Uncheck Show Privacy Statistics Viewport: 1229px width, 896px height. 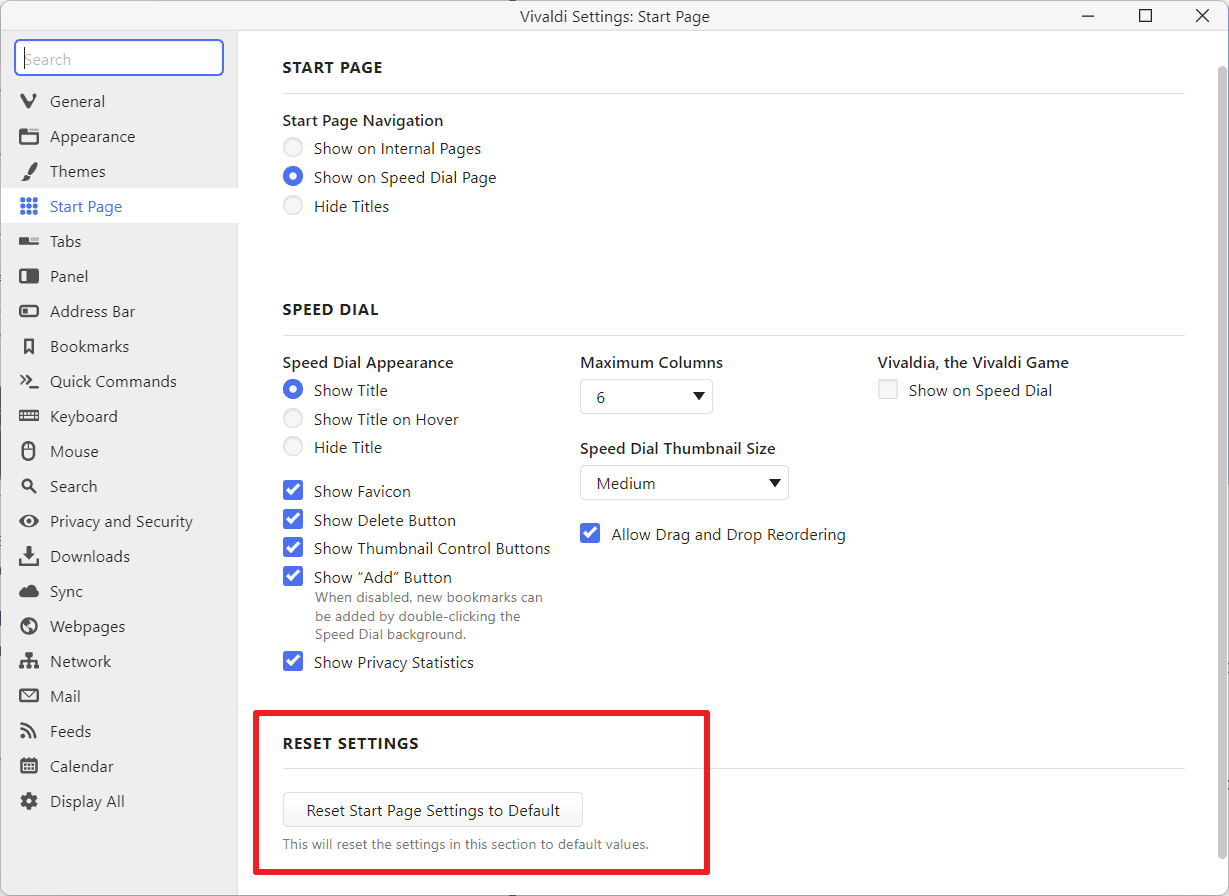click(293, 662)
